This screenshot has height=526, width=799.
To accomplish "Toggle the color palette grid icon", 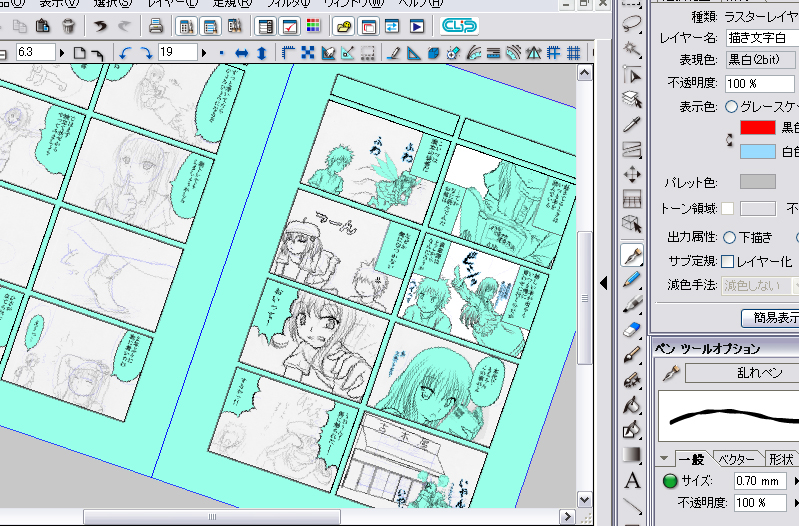I will click(313, 25).
